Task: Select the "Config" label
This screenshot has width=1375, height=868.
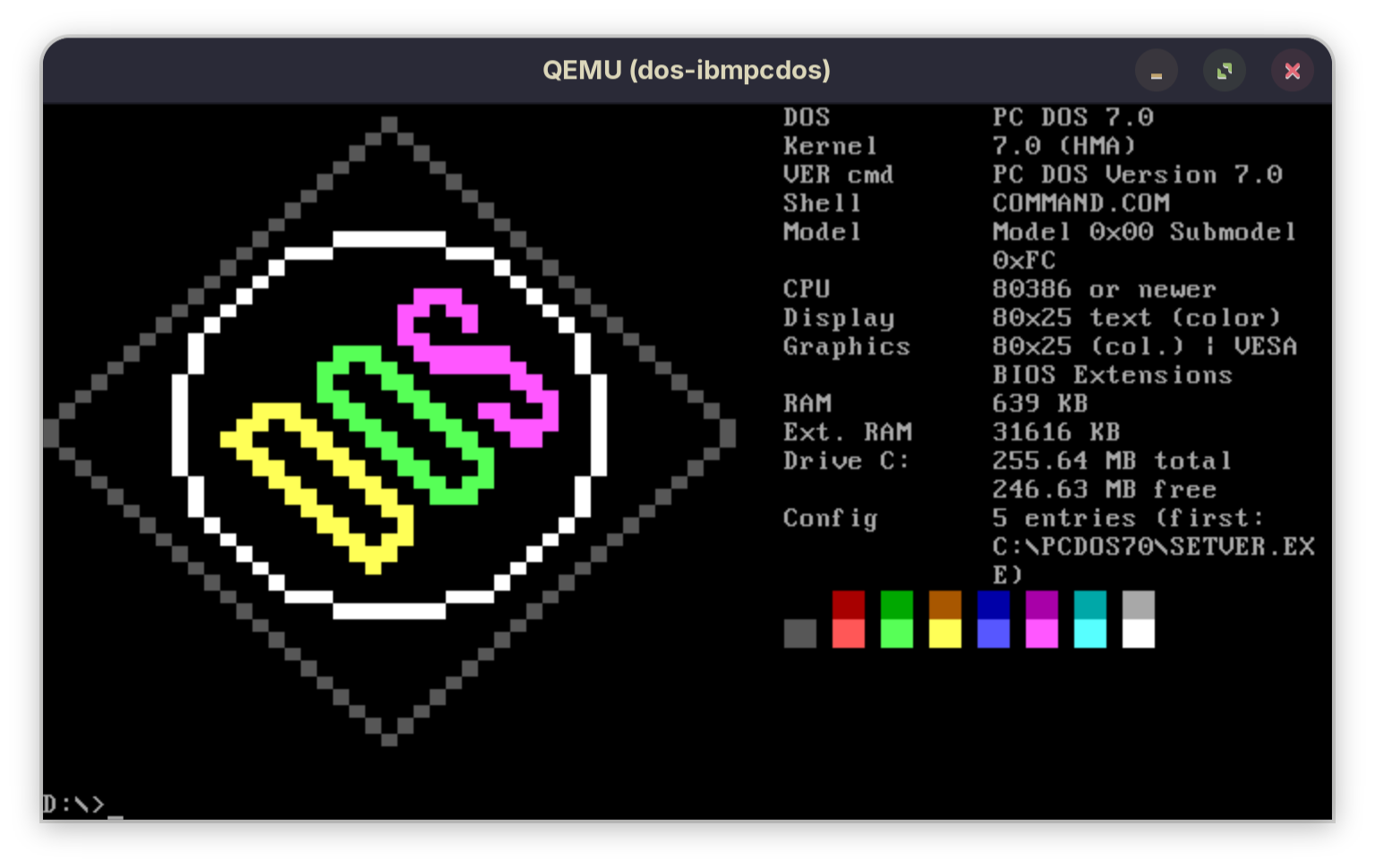Action: point(830,519)
